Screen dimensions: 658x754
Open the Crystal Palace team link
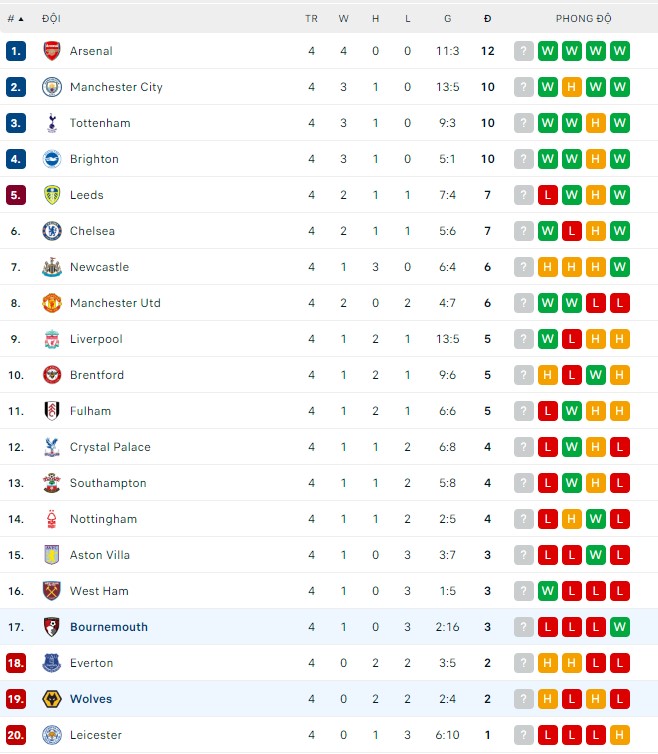pyautogui.click(x=110, y=447)
